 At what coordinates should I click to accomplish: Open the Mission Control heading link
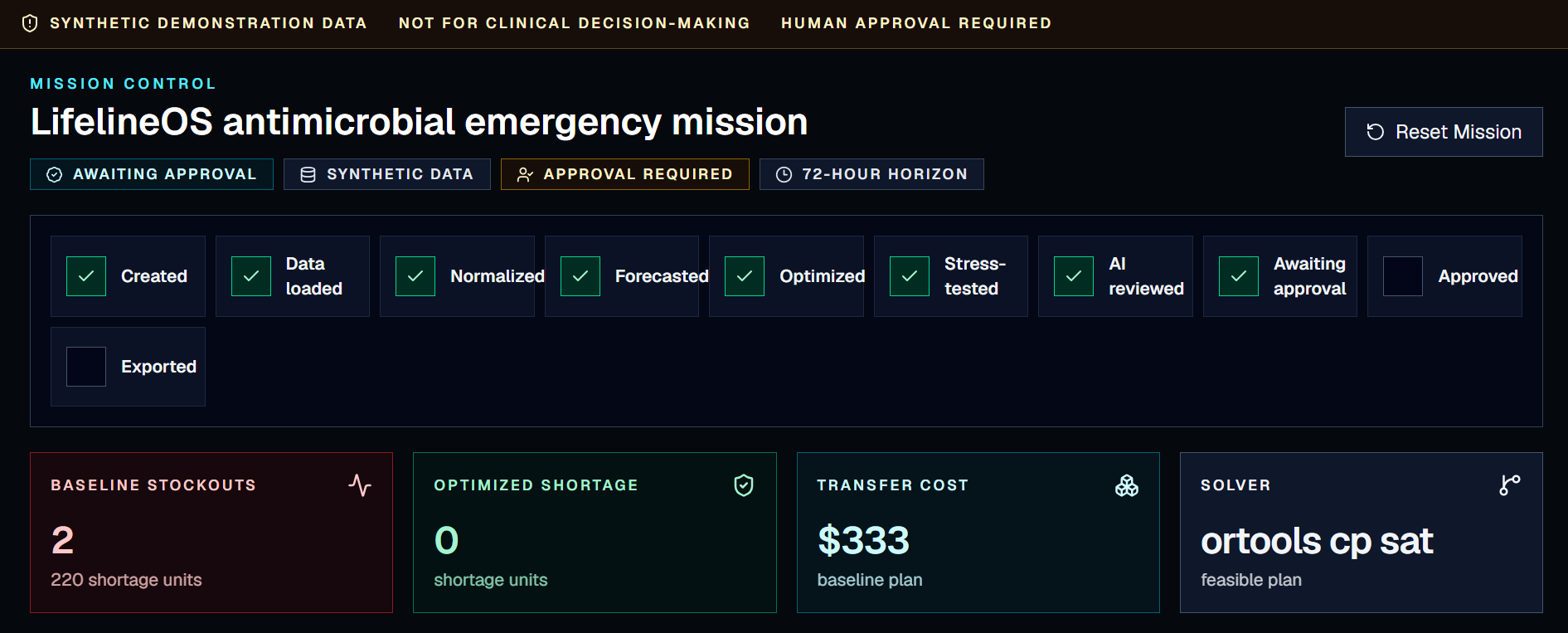(123, 84)
